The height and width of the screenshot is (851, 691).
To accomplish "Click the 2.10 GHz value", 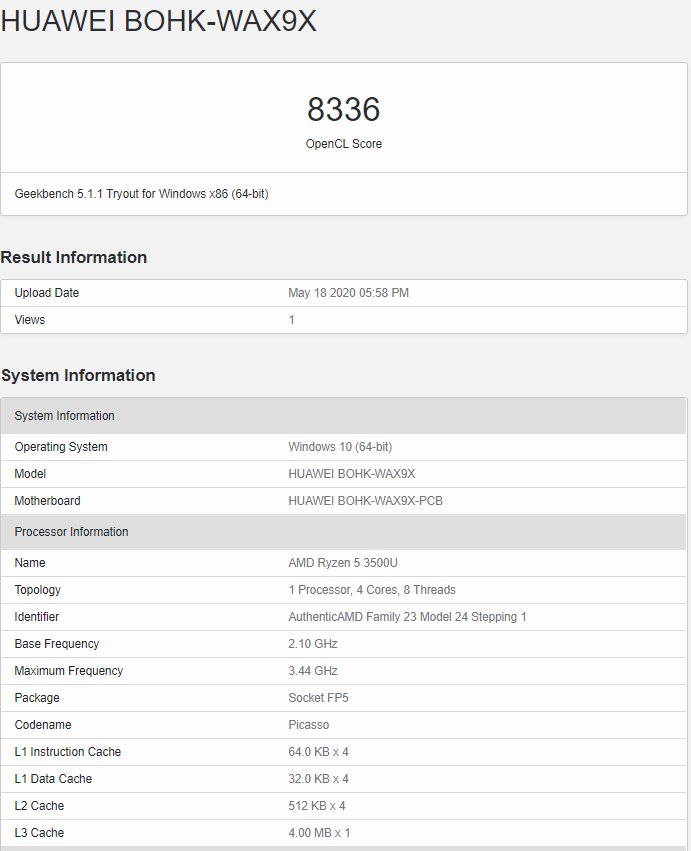I will tap(313, 644).
